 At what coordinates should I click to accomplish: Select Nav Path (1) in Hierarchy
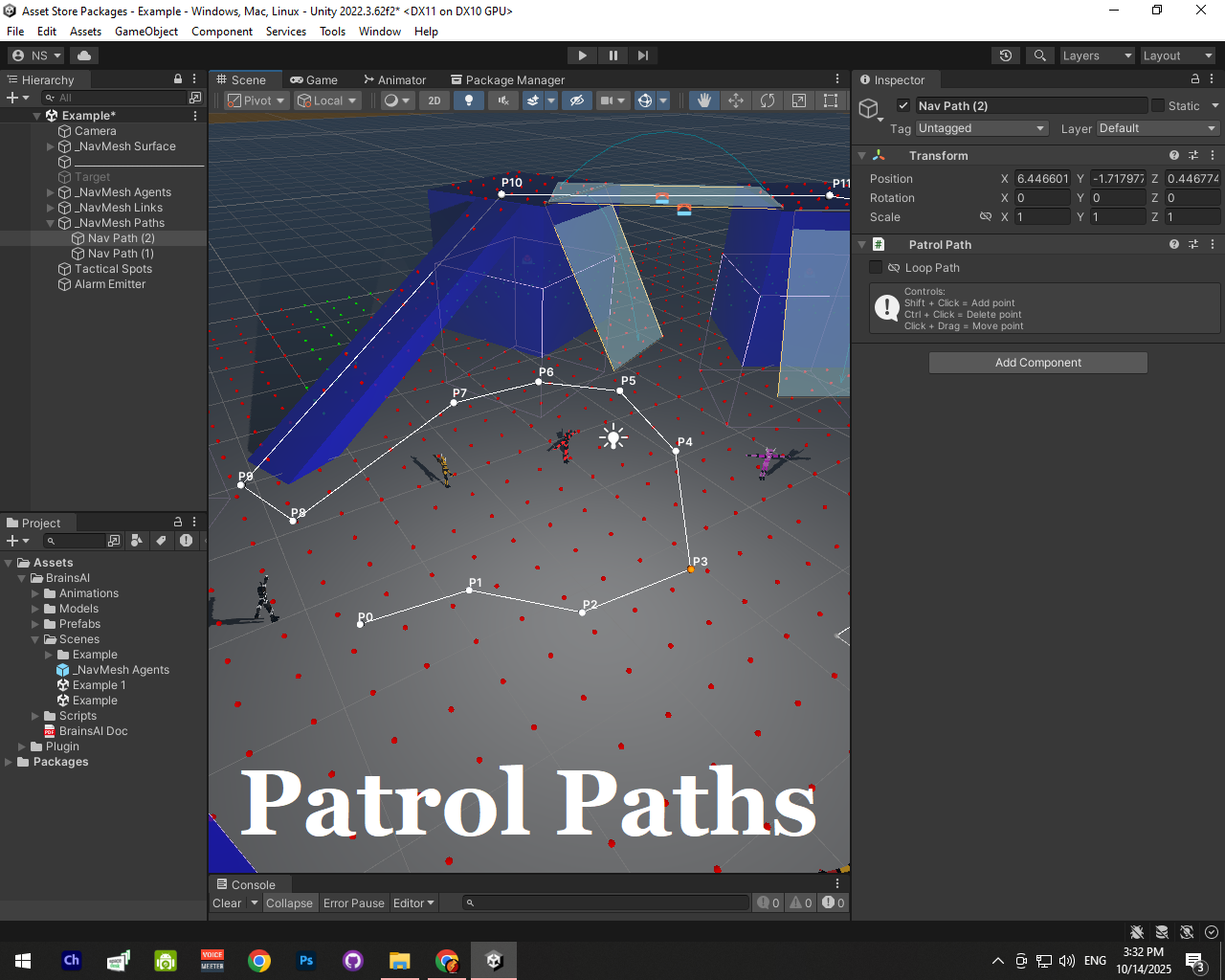(121, 254)
